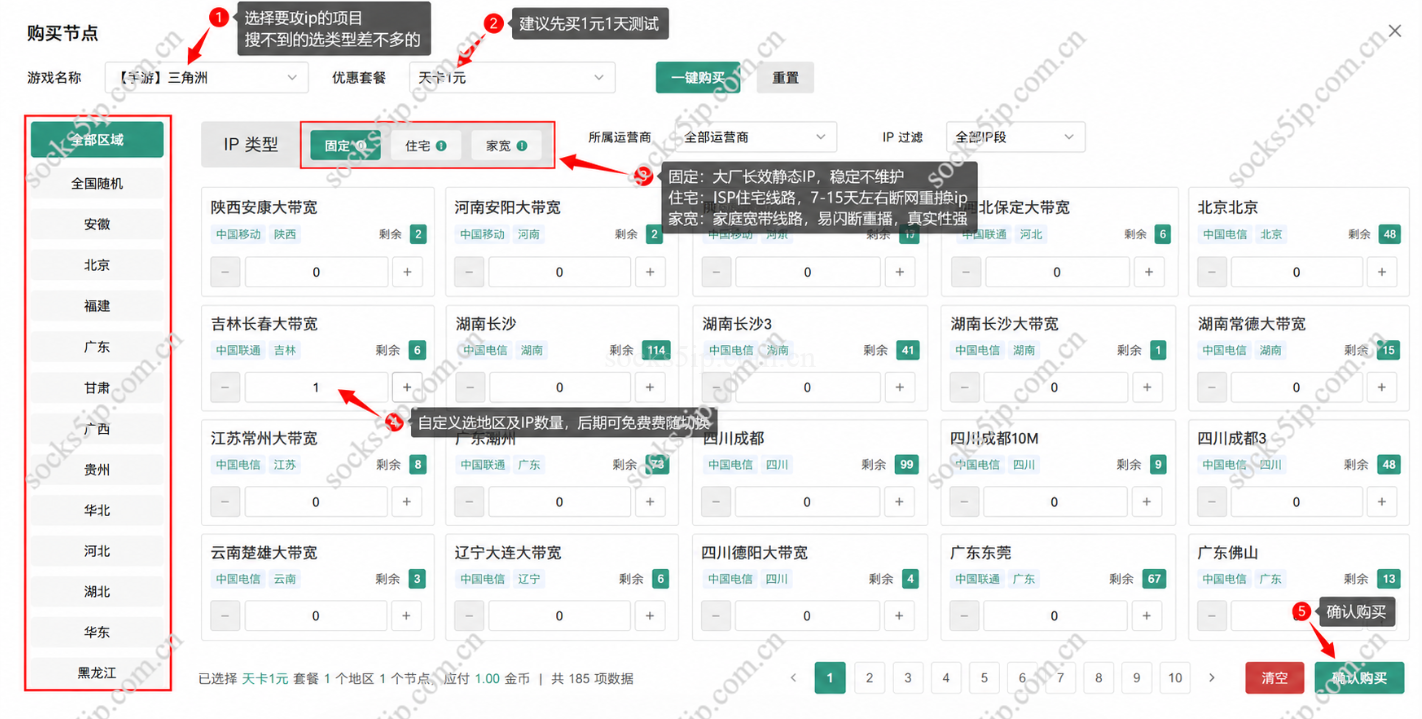Viewport: 1422px width, 719px height.
Task: Decrease IP count for 吉林长春大带宽
Action: click(x=225, y=387)
